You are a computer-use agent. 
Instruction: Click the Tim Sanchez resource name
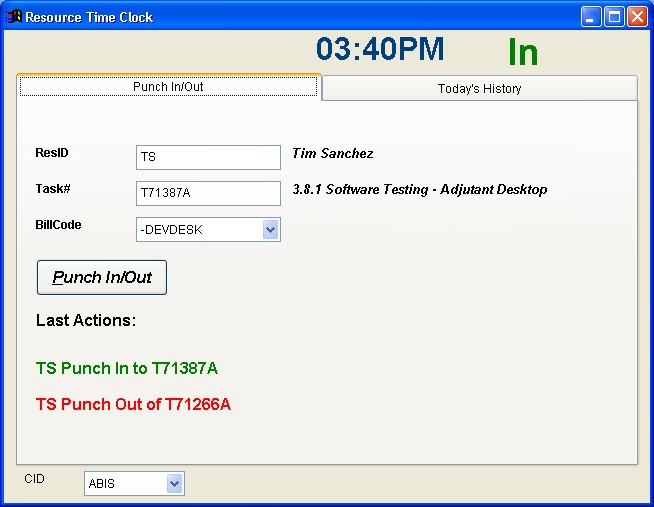[332, 154]
